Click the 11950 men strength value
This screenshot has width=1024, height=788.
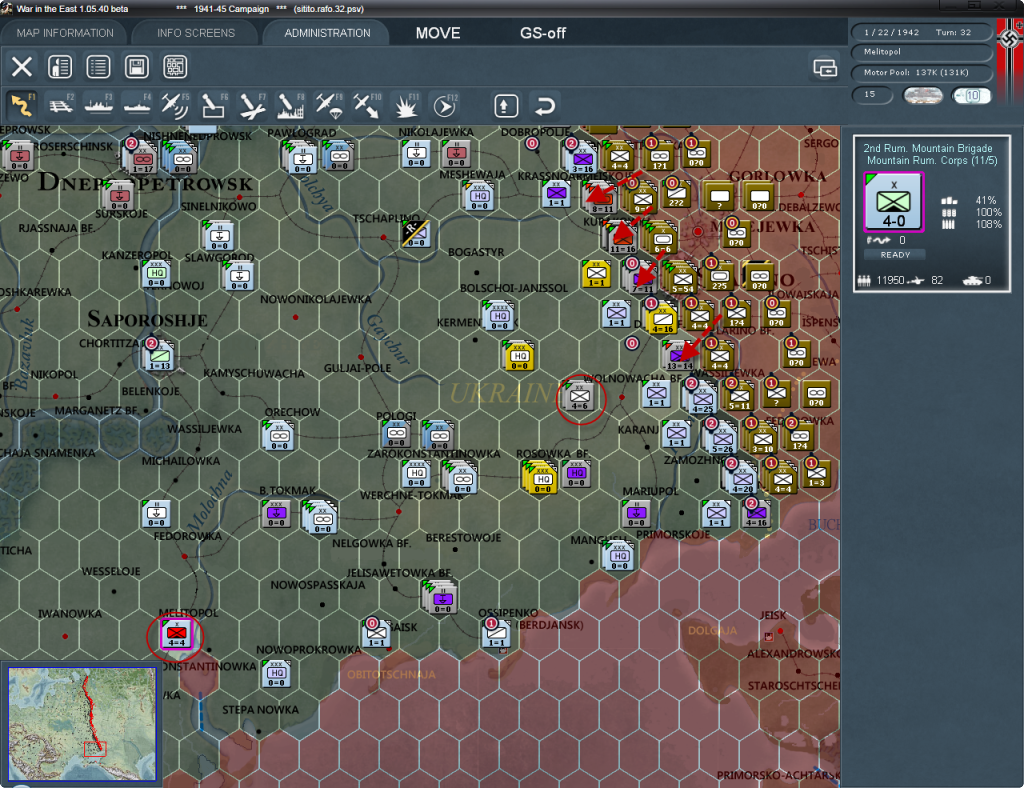click(x=890, y=280)
